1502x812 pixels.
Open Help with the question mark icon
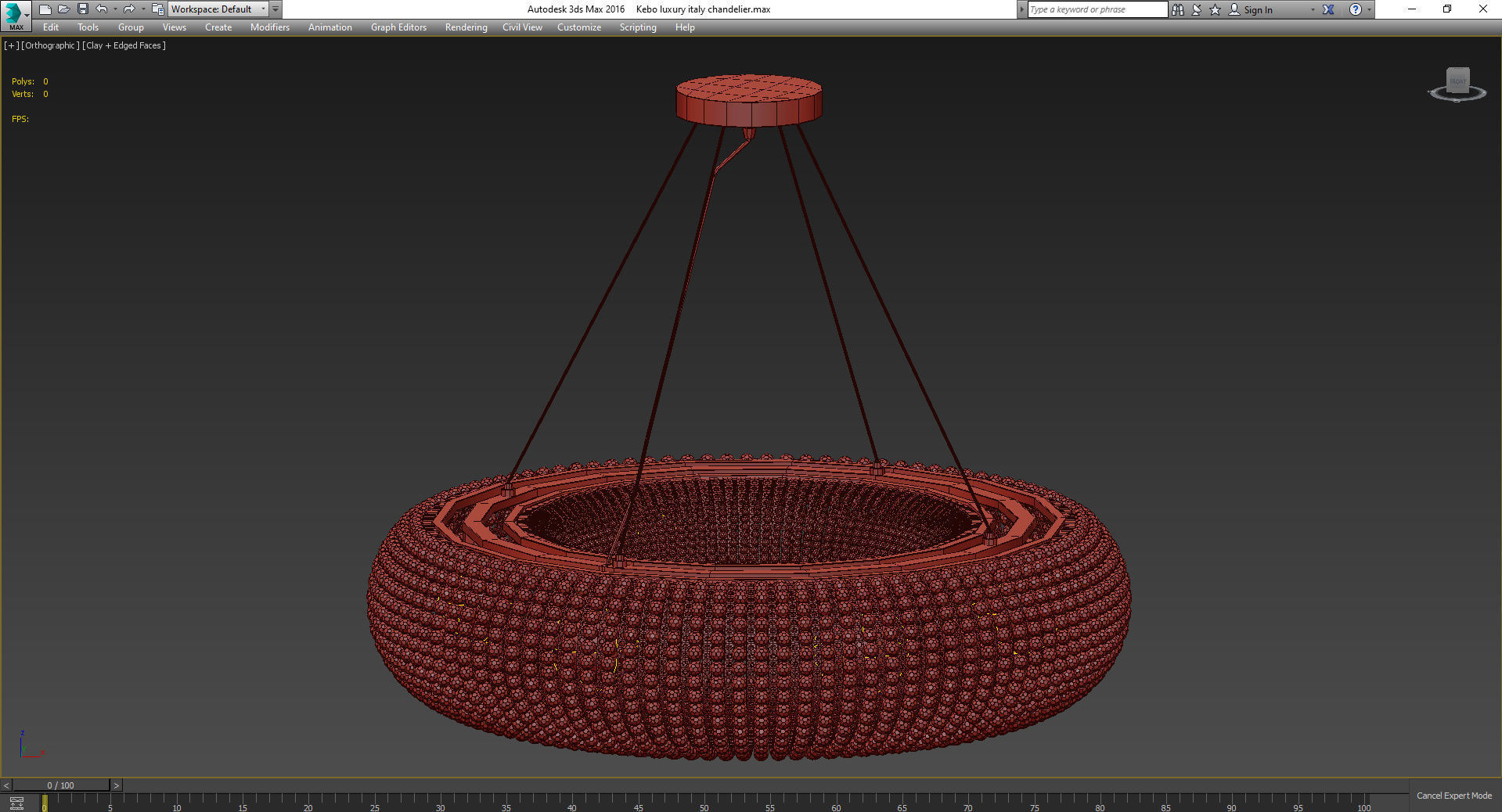point(1356,9)
